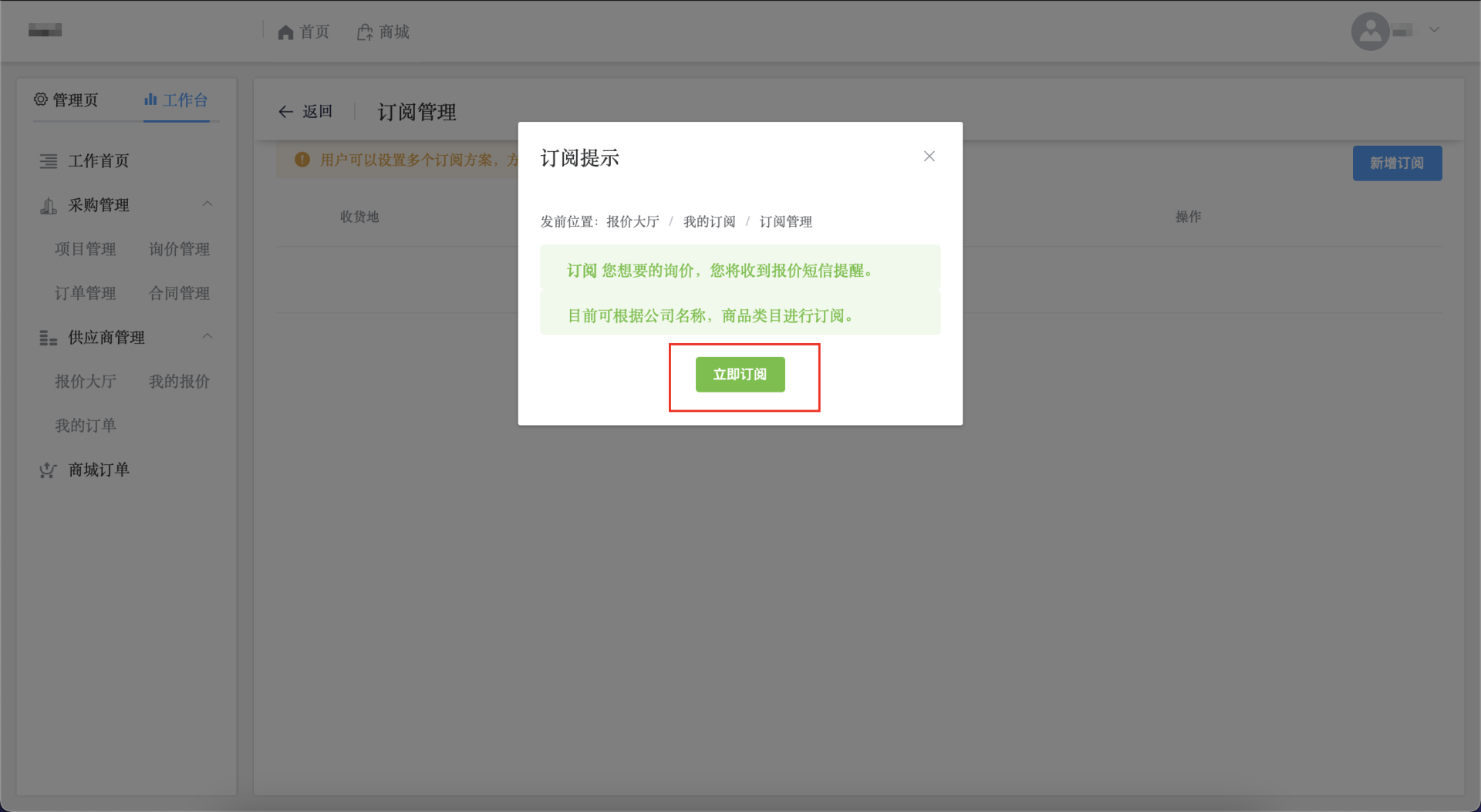This screenshot has width=1481, height=812.
Task: Expand the account dropdown arrow
Action: 1434,31
